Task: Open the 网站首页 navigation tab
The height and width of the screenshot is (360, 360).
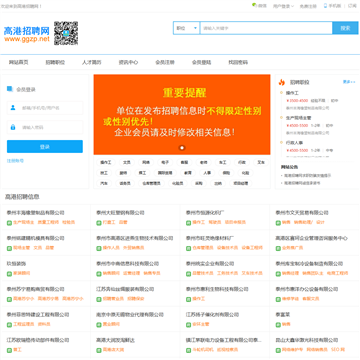Action: click(18, 62)
